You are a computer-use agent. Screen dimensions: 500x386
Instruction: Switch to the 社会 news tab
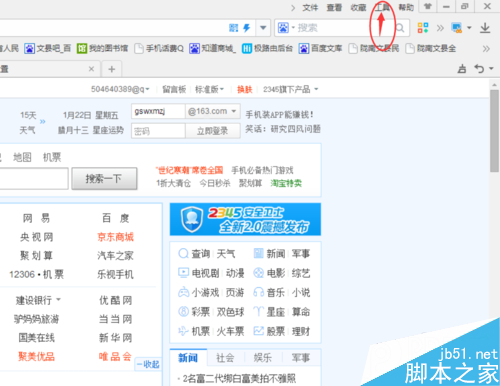(x=225, y=358)
